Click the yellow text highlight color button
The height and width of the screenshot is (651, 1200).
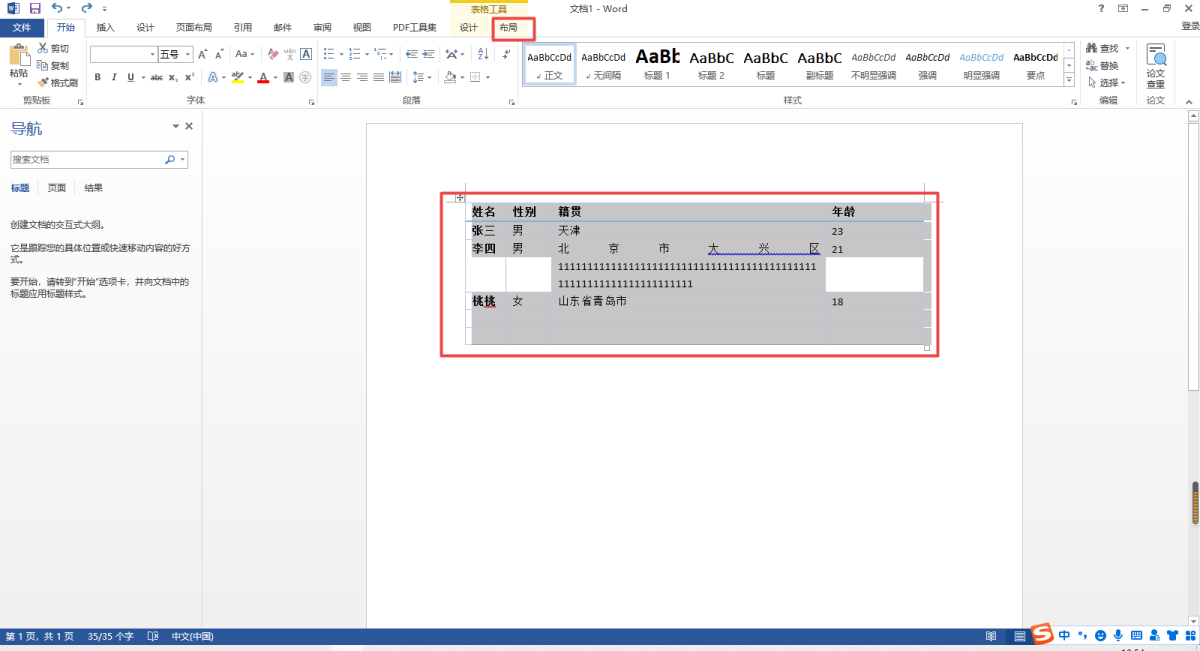[x=238, y=77]
